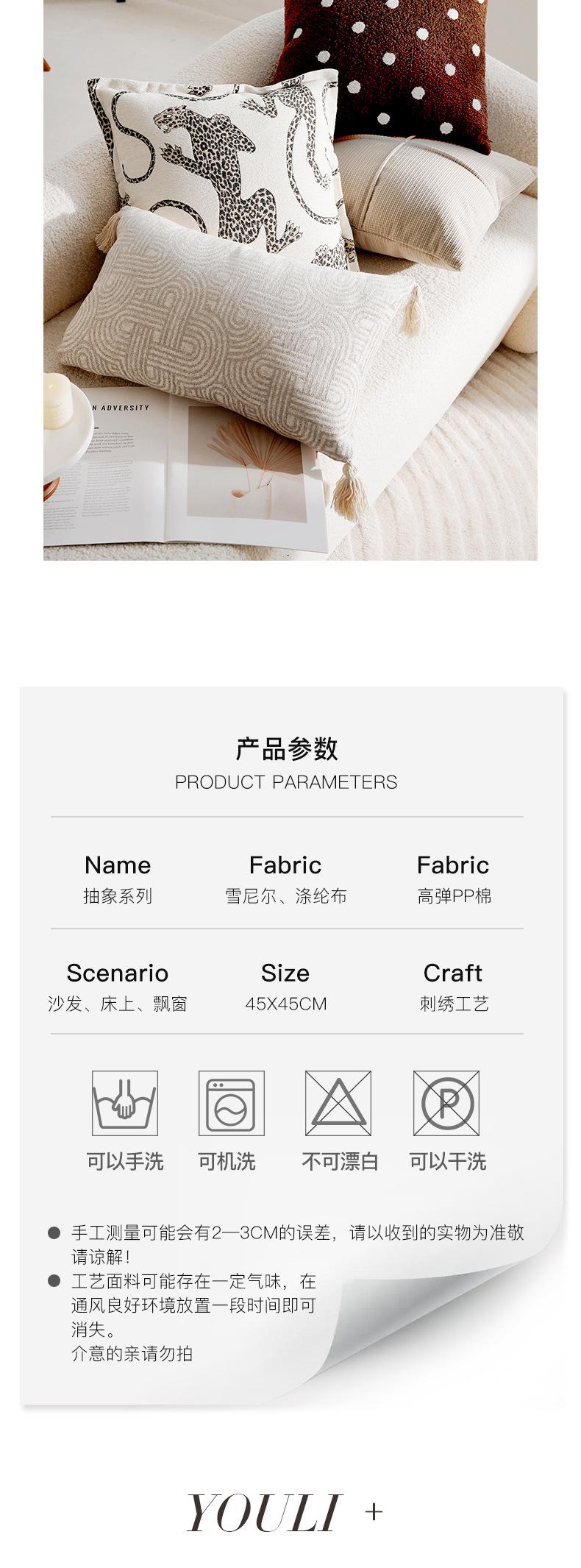Click the Size 45X45CM entry
Image resolution: width=581 pixels, height=1568 pixels.
(x=285, y=987)
